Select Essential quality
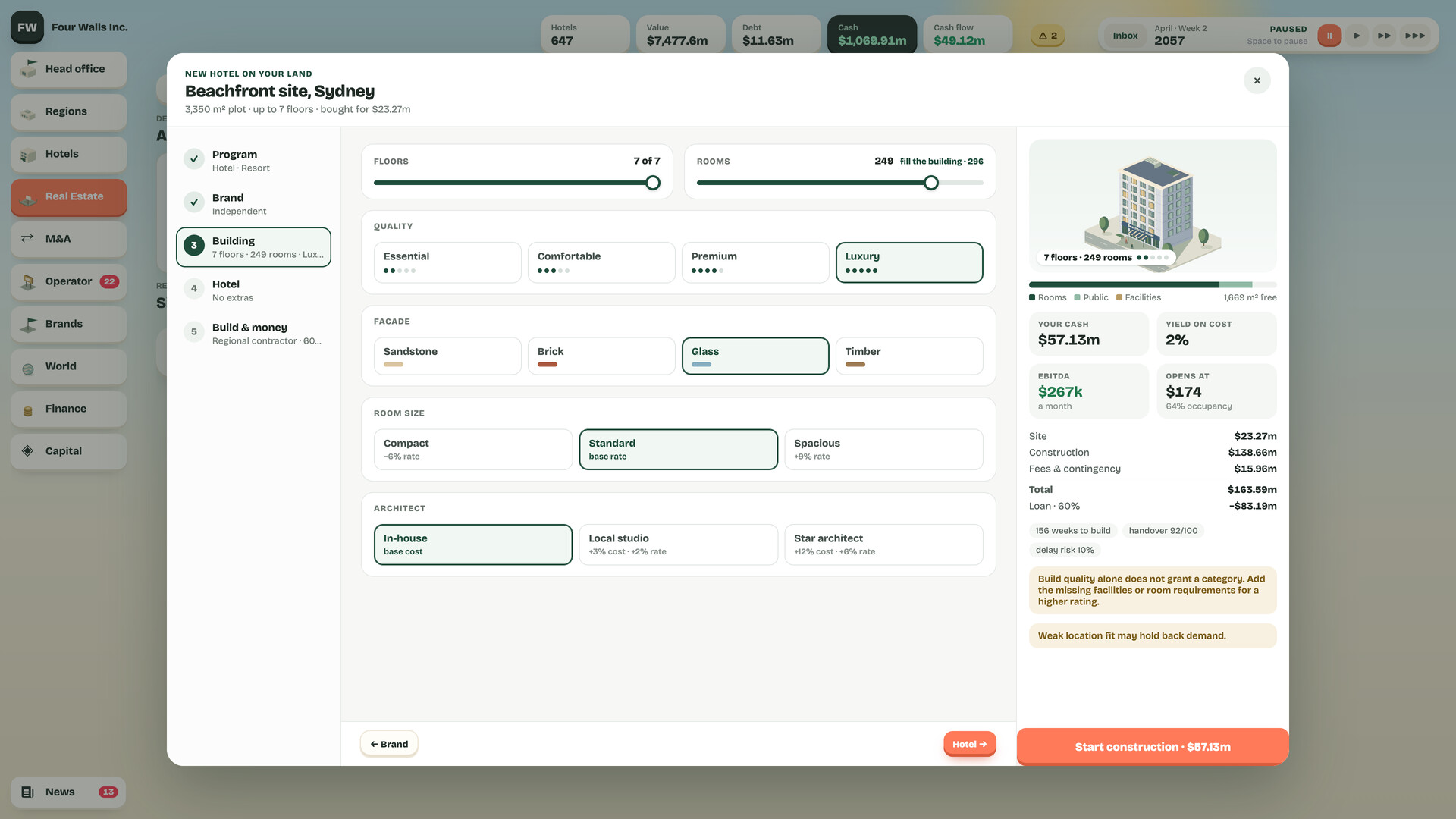 coord(447,262)
